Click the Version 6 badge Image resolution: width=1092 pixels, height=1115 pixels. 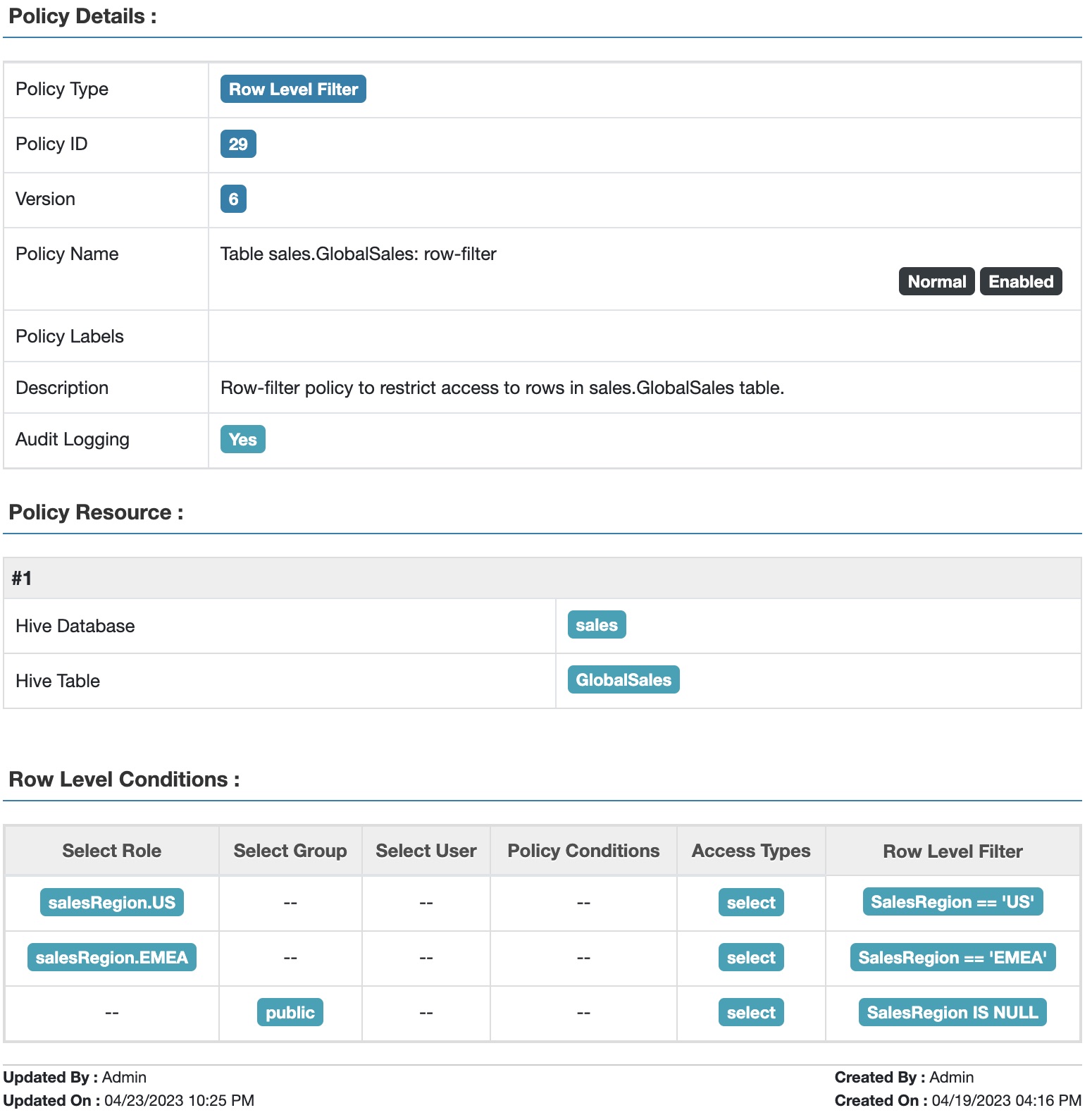[x=233, y=199]
